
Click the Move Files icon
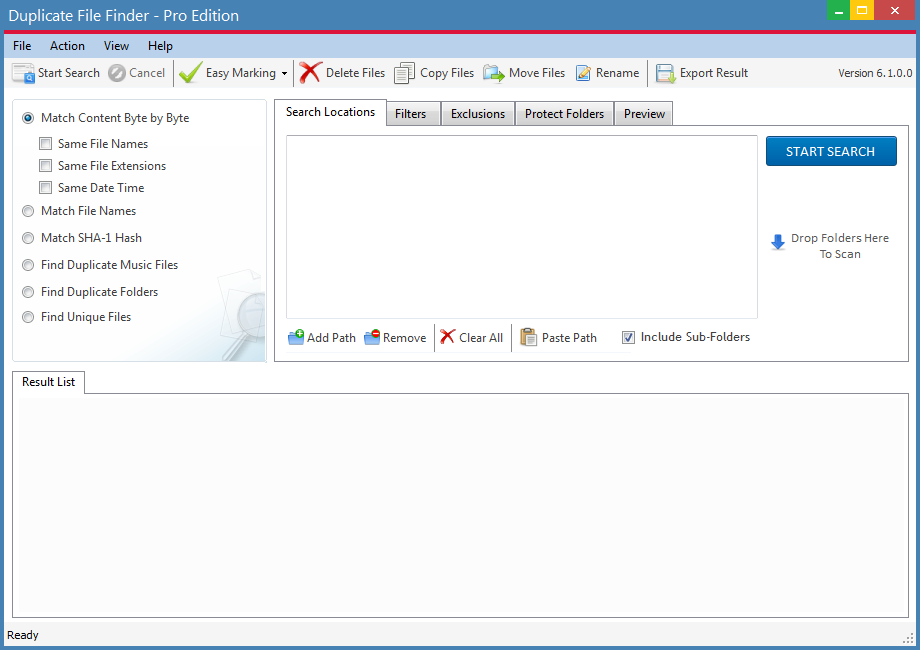pyautogui.click(x=493, y=73)
